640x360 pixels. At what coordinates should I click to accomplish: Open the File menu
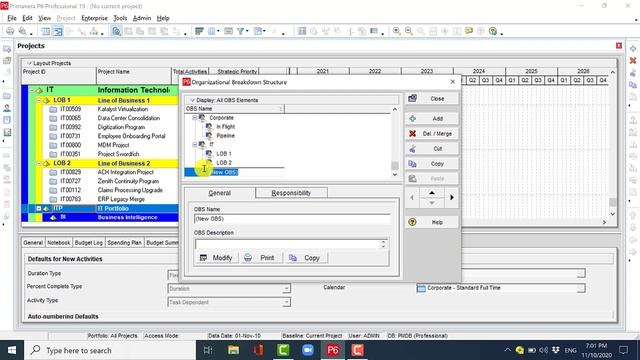click(x=12, y=18)
